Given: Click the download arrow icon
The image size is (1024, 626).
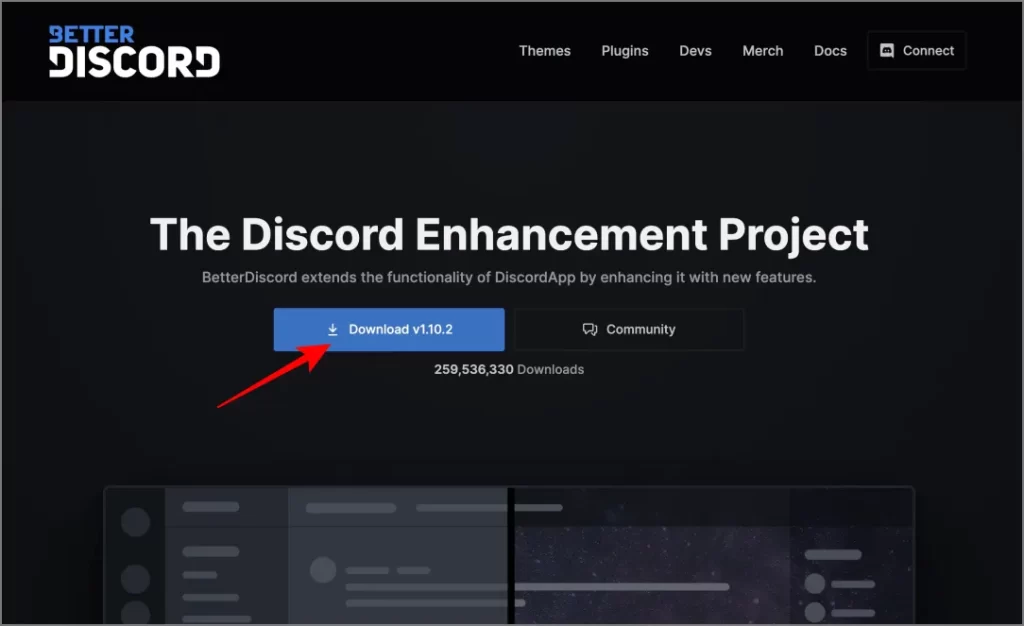Looking at the screenshot, I should (x=333, y=330).
